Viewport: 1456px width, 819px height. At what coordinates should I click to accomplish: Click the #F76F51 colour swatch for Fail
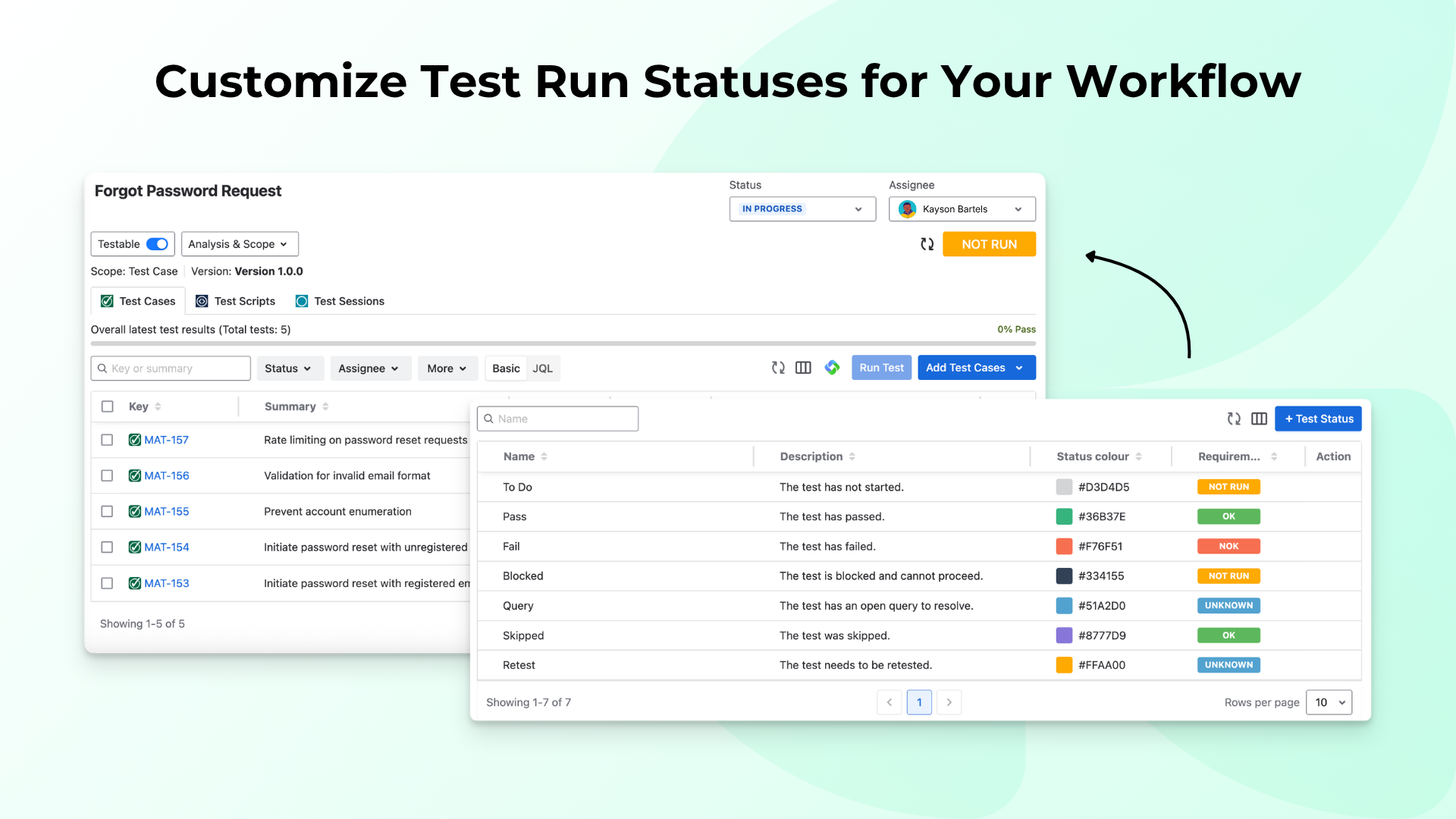(1064, 546)
